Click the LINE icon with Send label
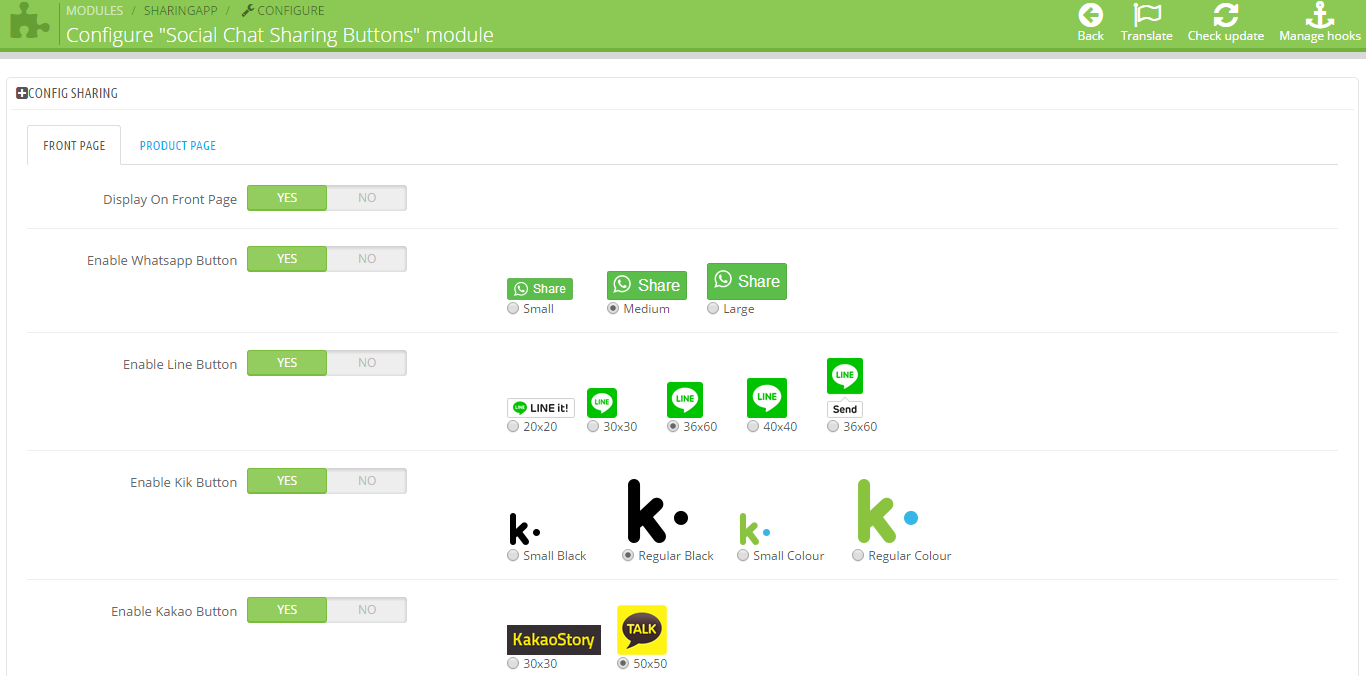The height and width of the screenshot is (676, 1366). 845,388
